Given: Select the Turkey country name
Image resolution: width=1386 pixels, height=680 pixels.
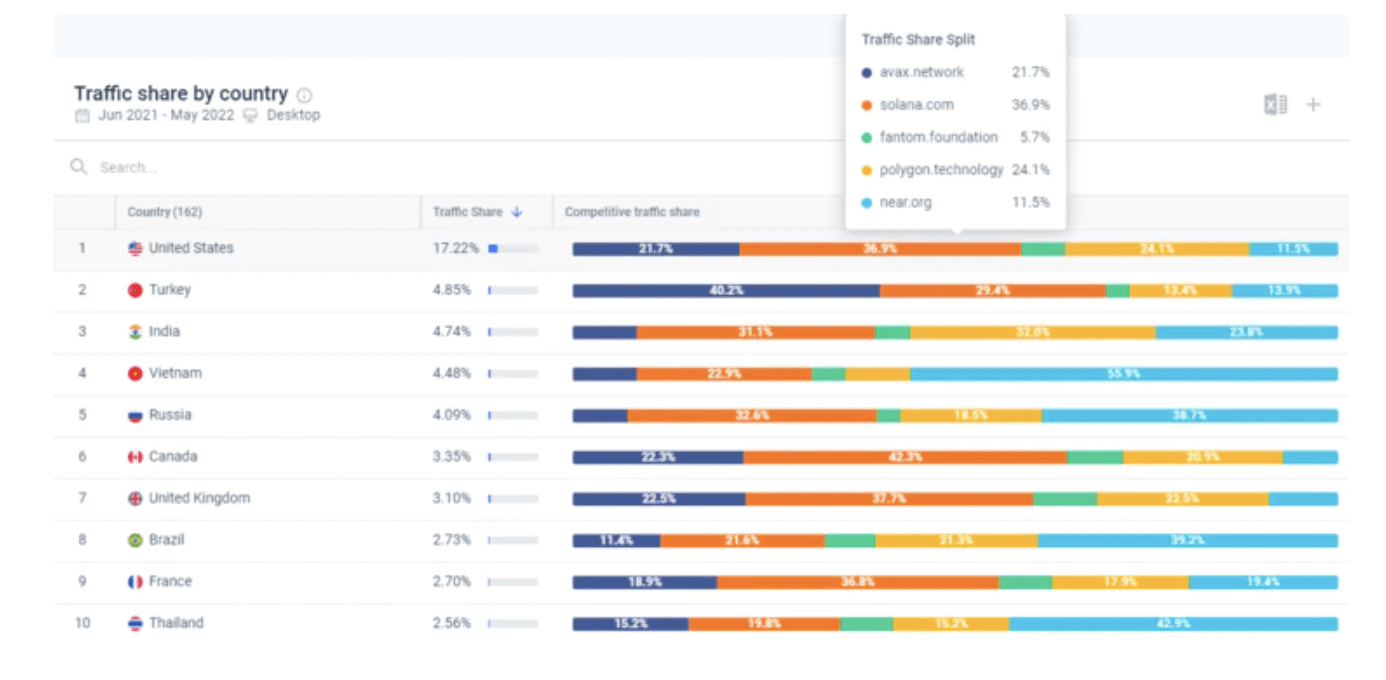Looking at the screenshot, I should [x=170, y=290].
